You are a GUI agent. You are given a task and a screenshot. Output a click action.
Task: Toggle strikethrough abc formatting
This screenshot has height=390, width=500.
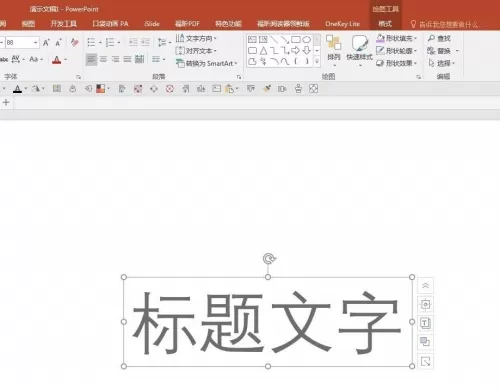[x=4, y=59]
